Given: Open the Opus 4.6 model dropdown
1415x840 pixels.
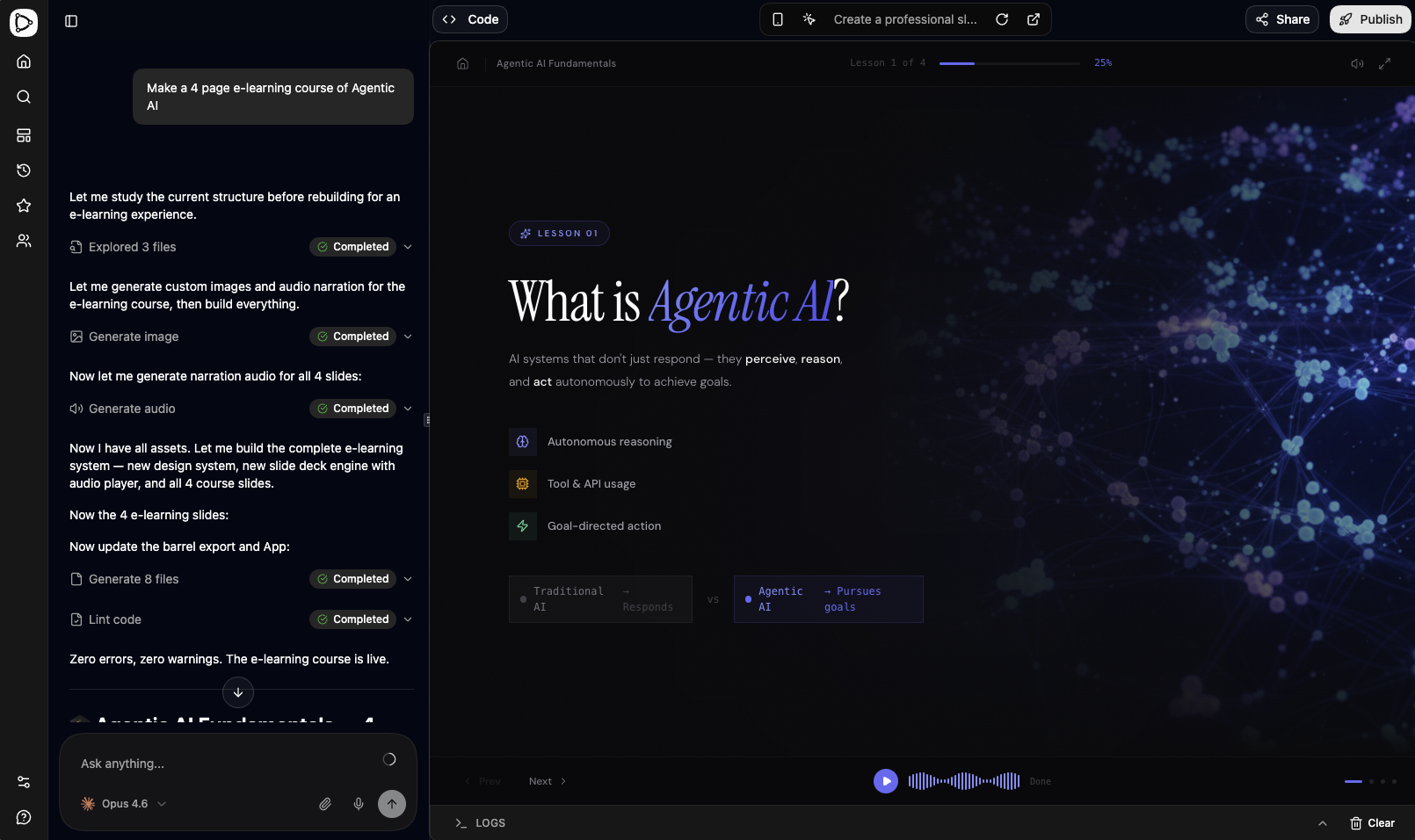Looking at the screenshot, I should [124, 804].
